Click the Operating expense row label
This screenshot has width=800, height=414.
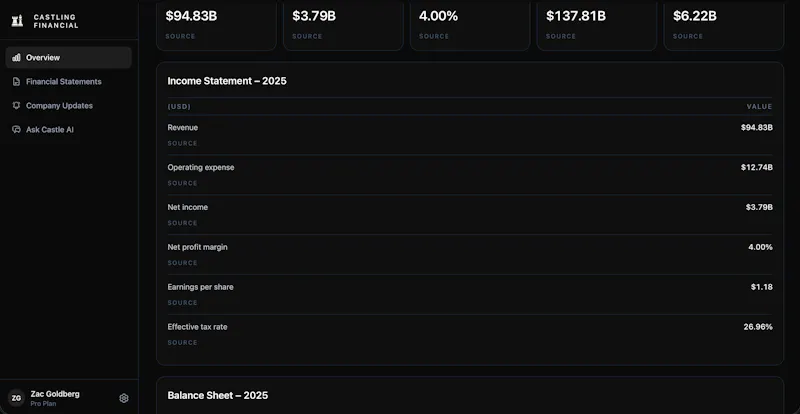tap(201, 167)
